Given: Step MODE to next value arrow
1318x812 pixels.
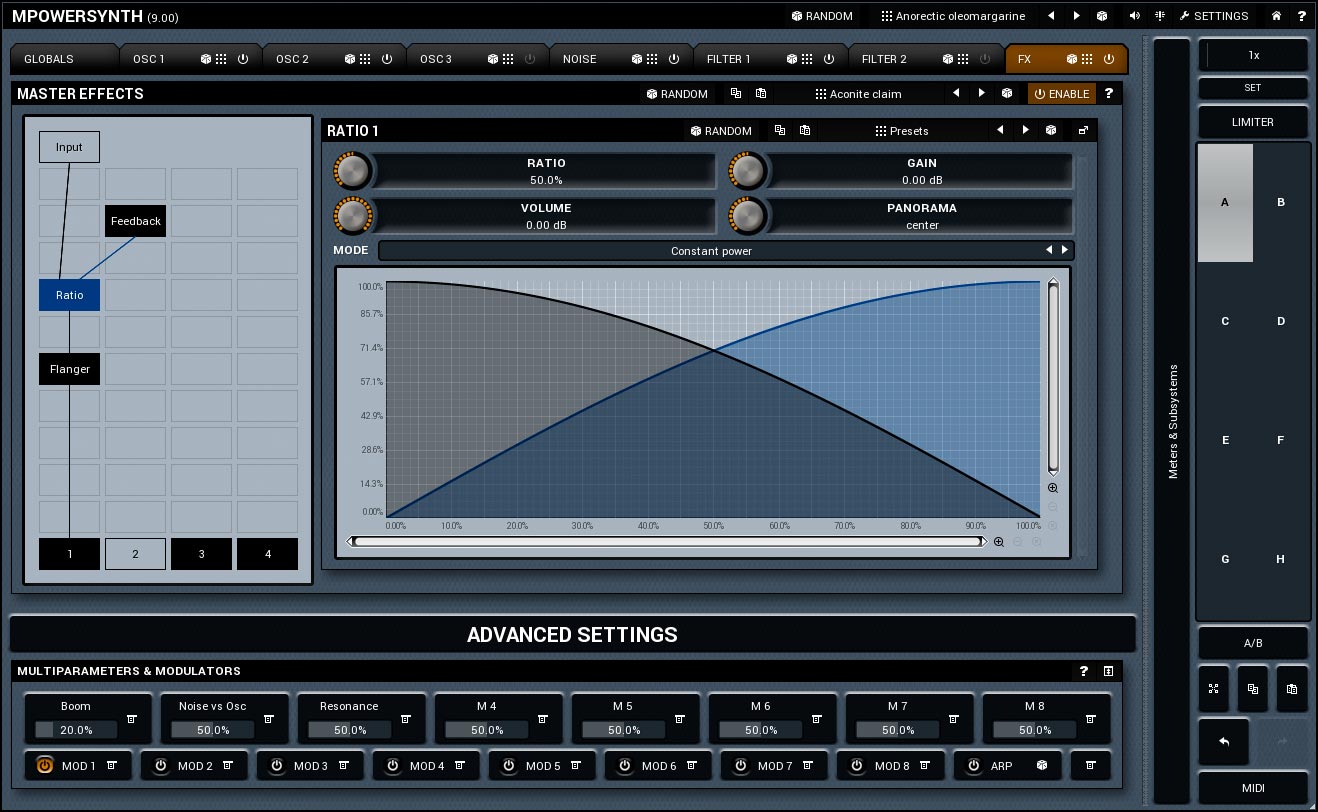Looking at the screenshot, I should point(1065,251).
